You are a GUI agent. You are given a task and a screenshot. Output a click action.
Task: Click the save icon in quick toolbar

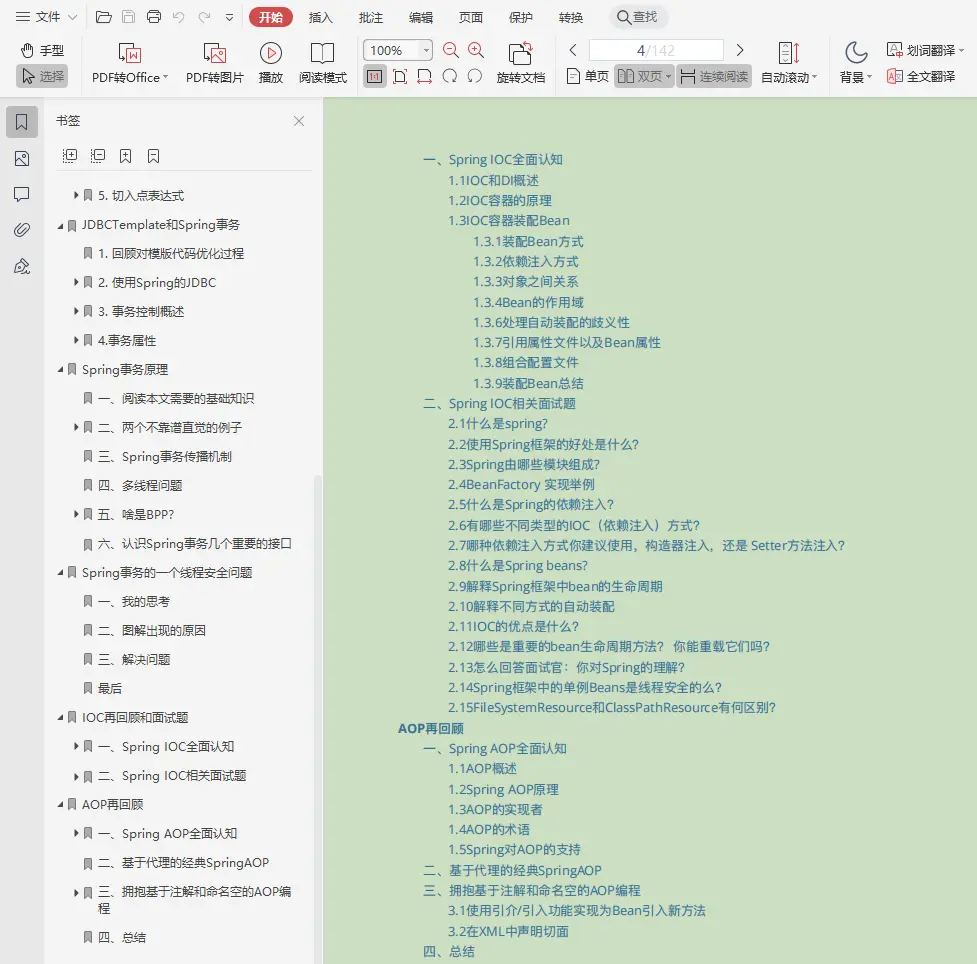pyautogui.click(x=128, y=17)
